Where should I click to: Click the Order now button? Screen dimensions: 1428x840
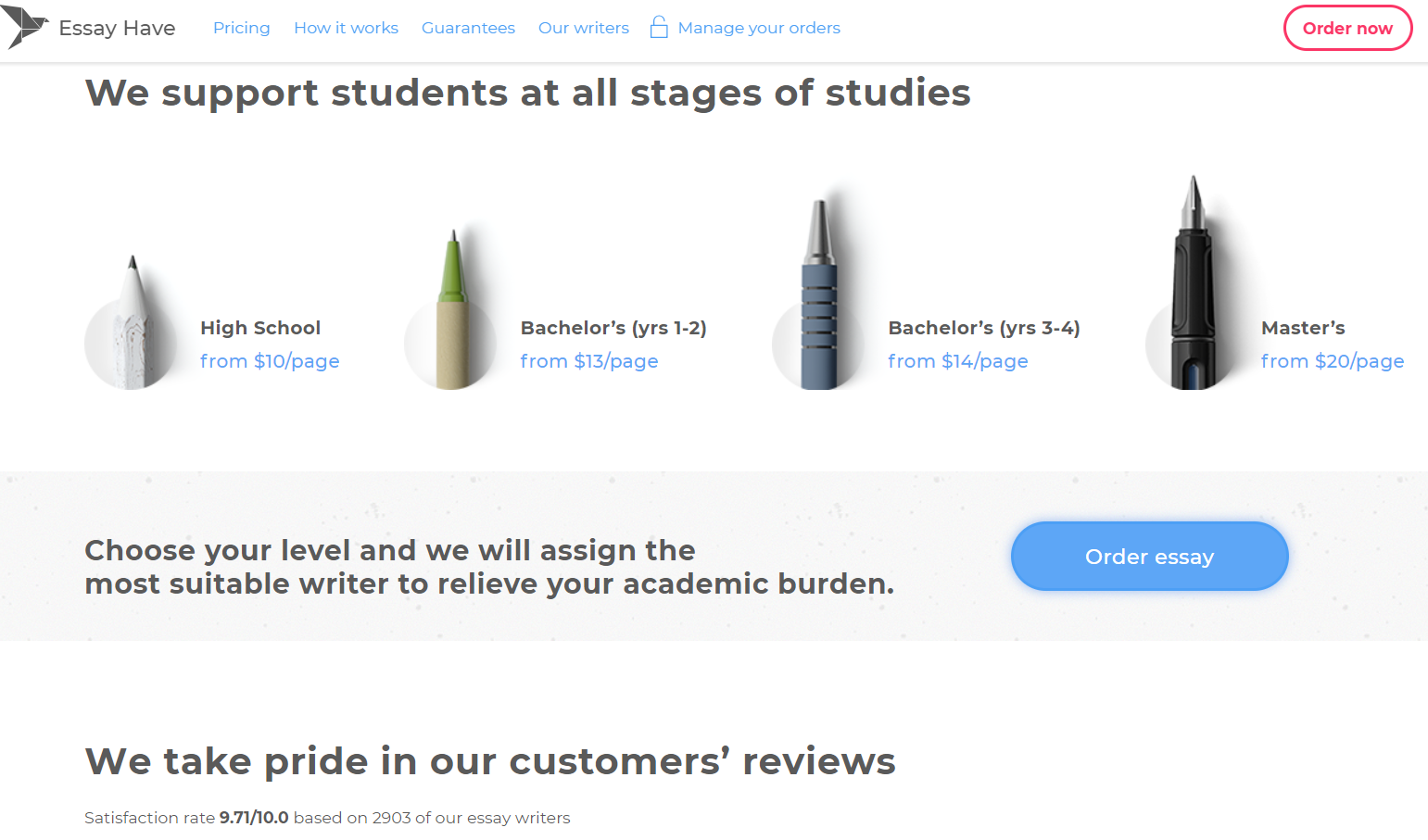1347,28
